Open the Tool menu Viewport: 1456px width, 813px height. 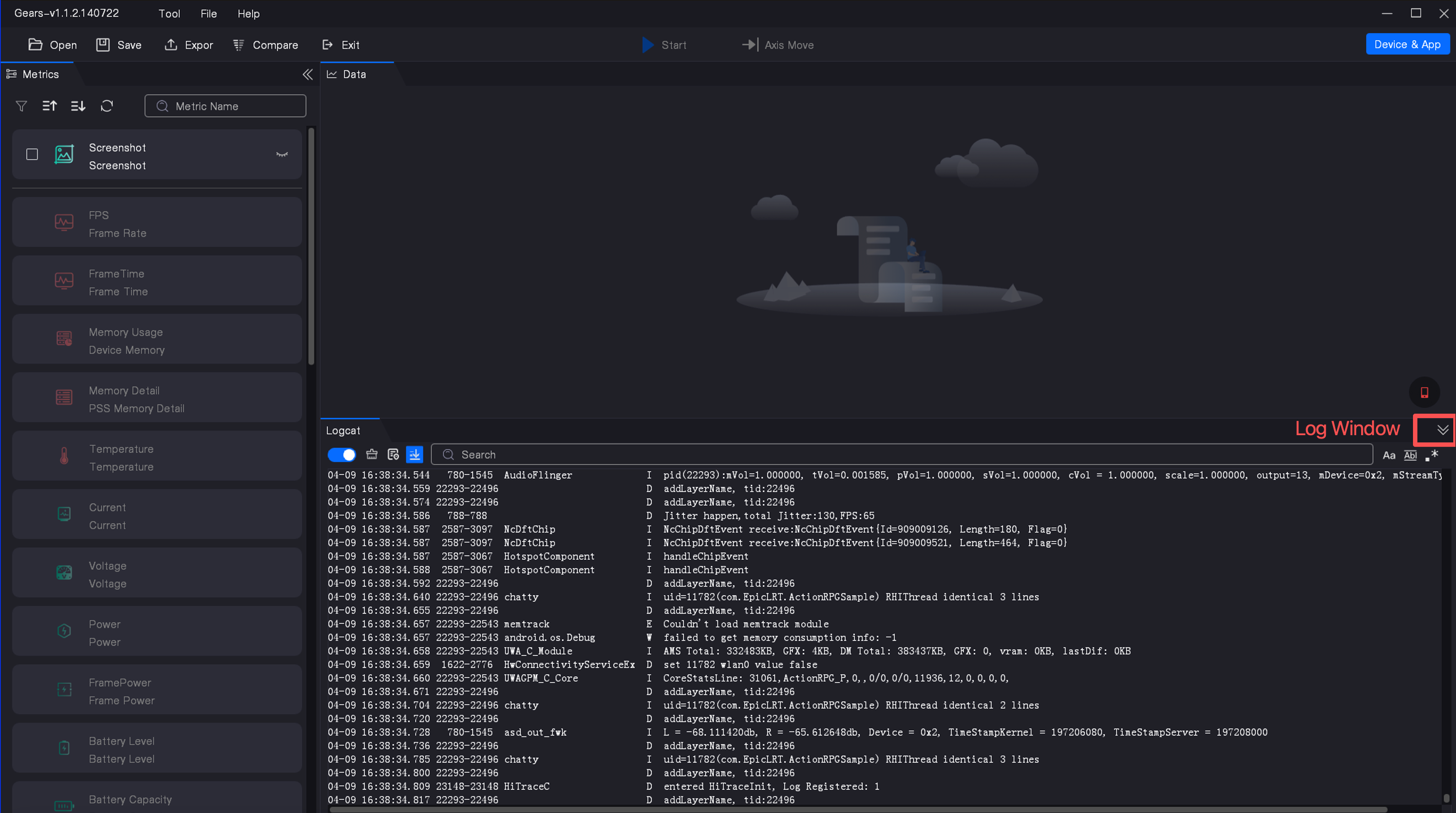point(169,14)
